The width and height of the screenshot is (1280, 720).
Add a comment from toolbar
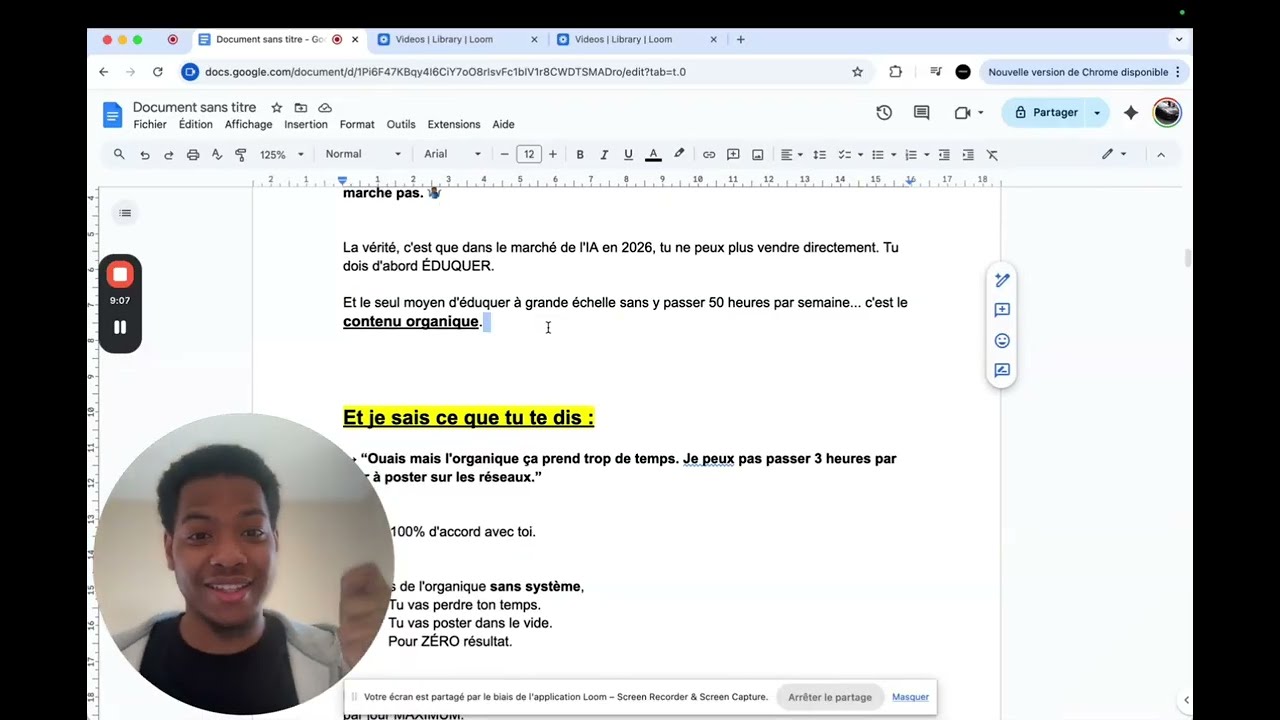coord(733,154)
